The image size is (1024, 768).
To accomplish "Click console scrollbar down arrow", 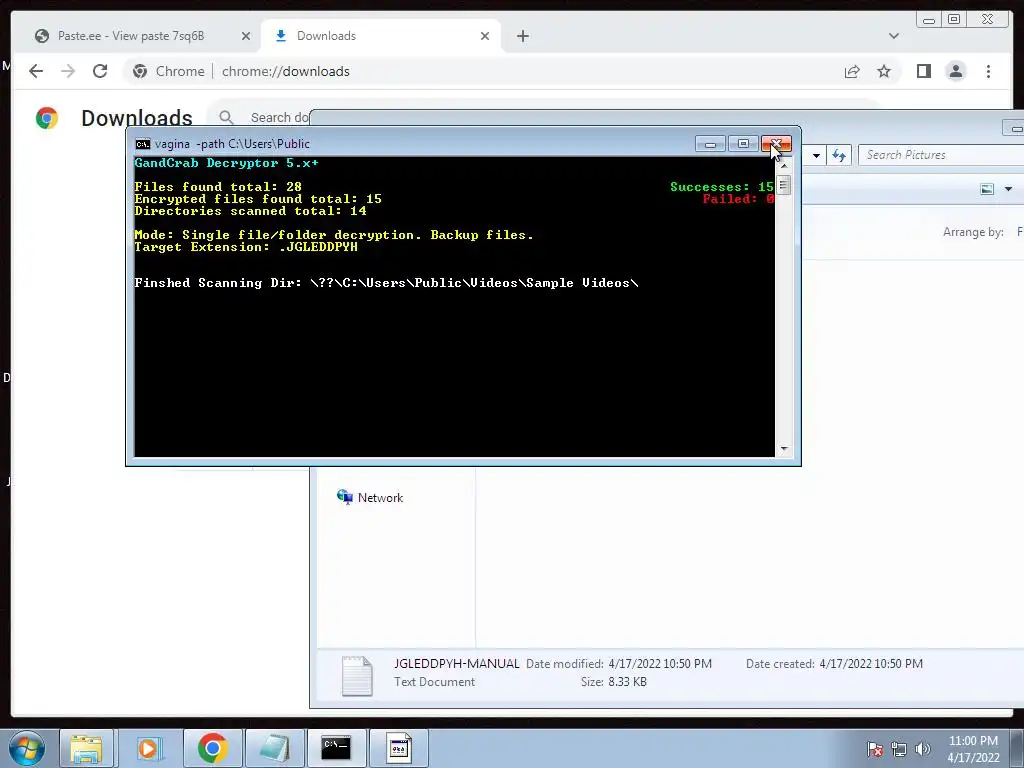I will 784,449.
